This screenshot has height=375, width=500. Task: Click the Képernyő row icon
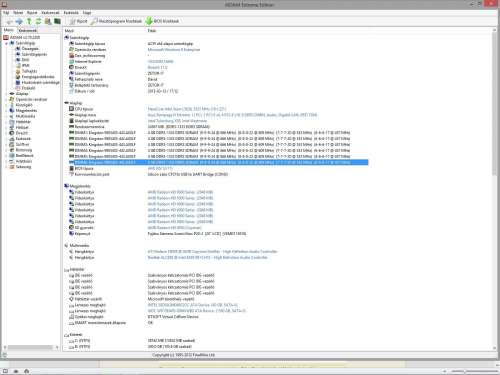[71, 234]
